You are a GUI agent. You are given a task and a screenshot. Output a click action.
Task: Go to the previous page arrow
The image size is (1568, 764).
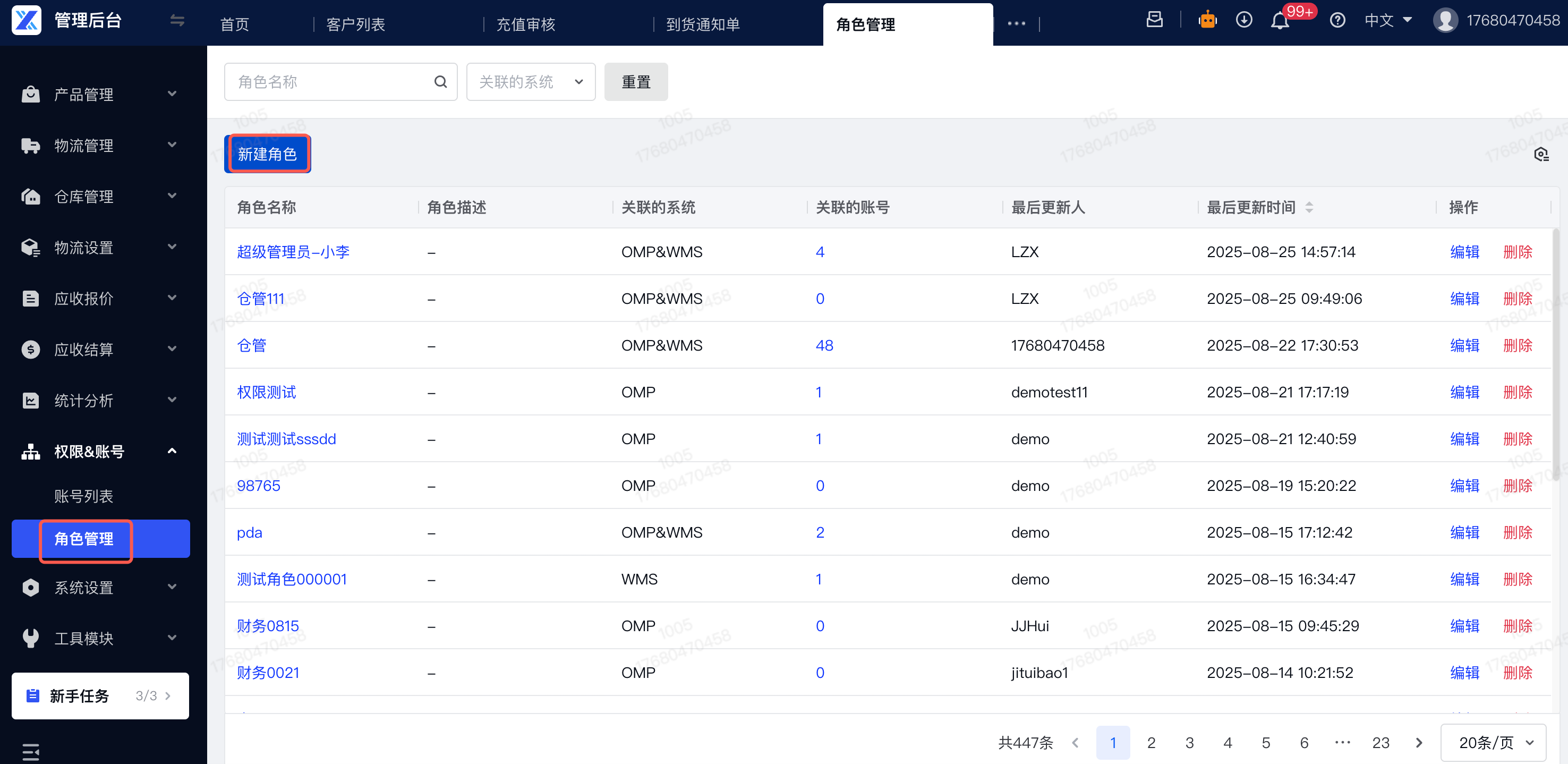1076,743
